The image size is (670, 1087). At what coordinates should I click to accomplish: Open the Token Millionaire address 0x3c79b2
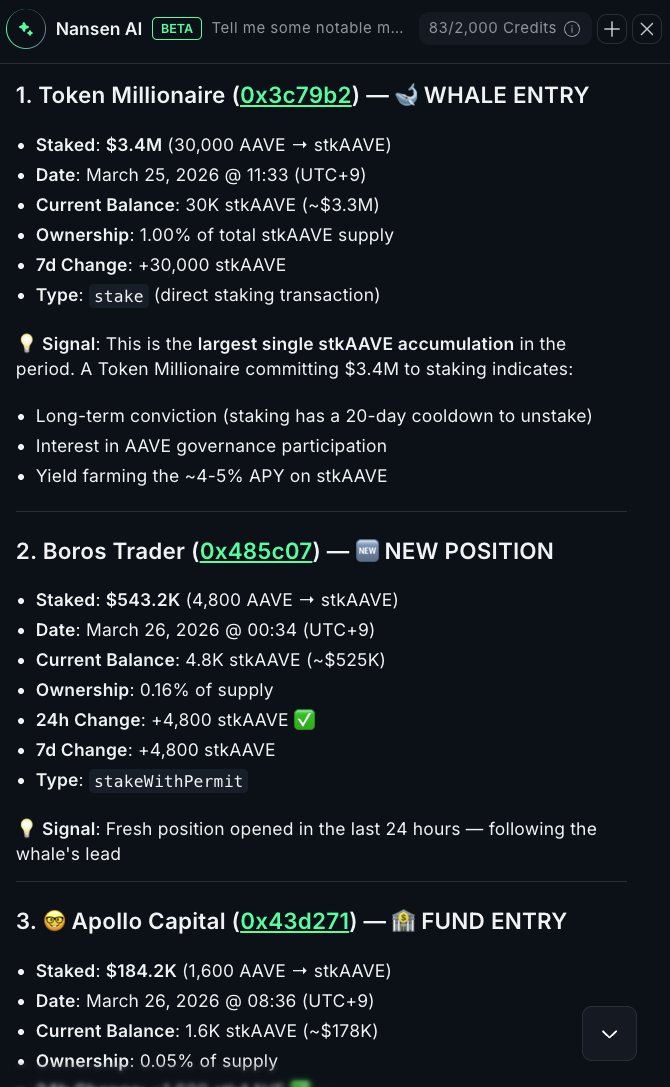tap(296, 95)
